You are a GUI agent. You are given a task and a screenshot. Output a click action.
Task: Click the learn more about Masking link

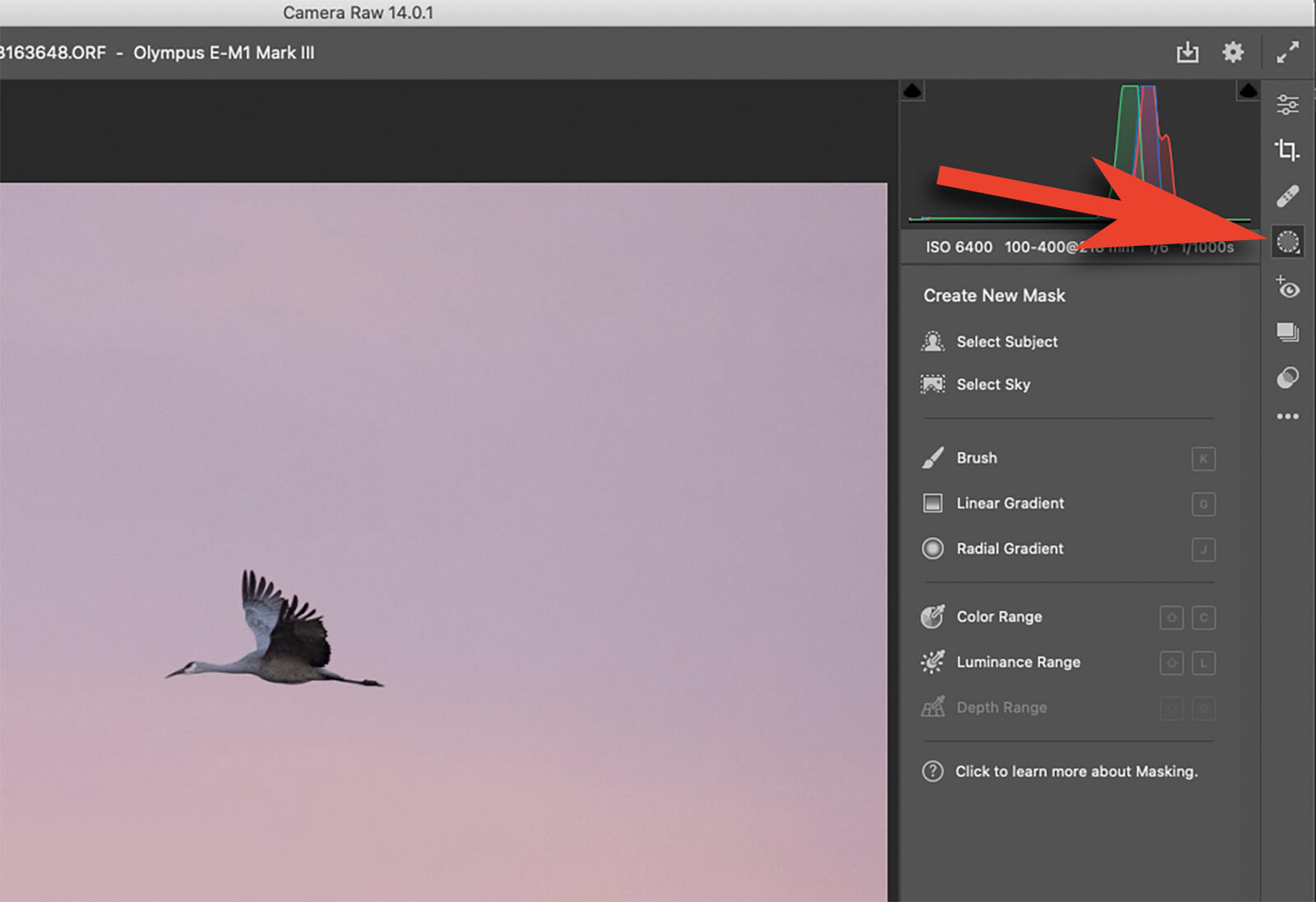(1075, 771)
